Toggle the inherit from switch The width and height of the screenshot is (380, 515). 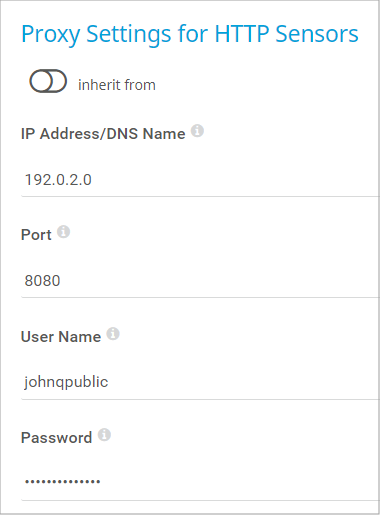point(48,81)
